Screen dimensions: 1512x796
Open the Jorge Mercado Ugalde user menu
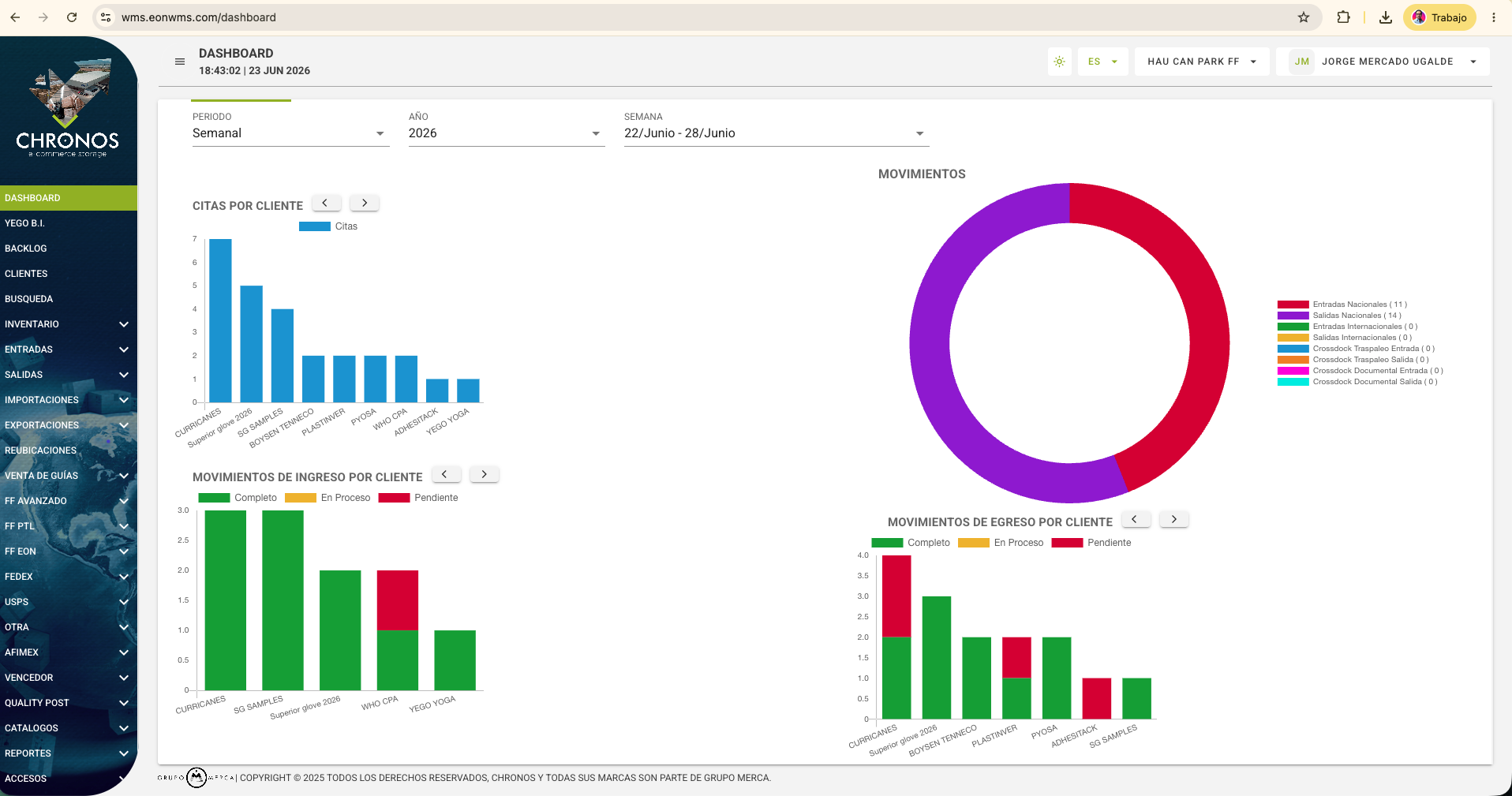pos(1383,62)
